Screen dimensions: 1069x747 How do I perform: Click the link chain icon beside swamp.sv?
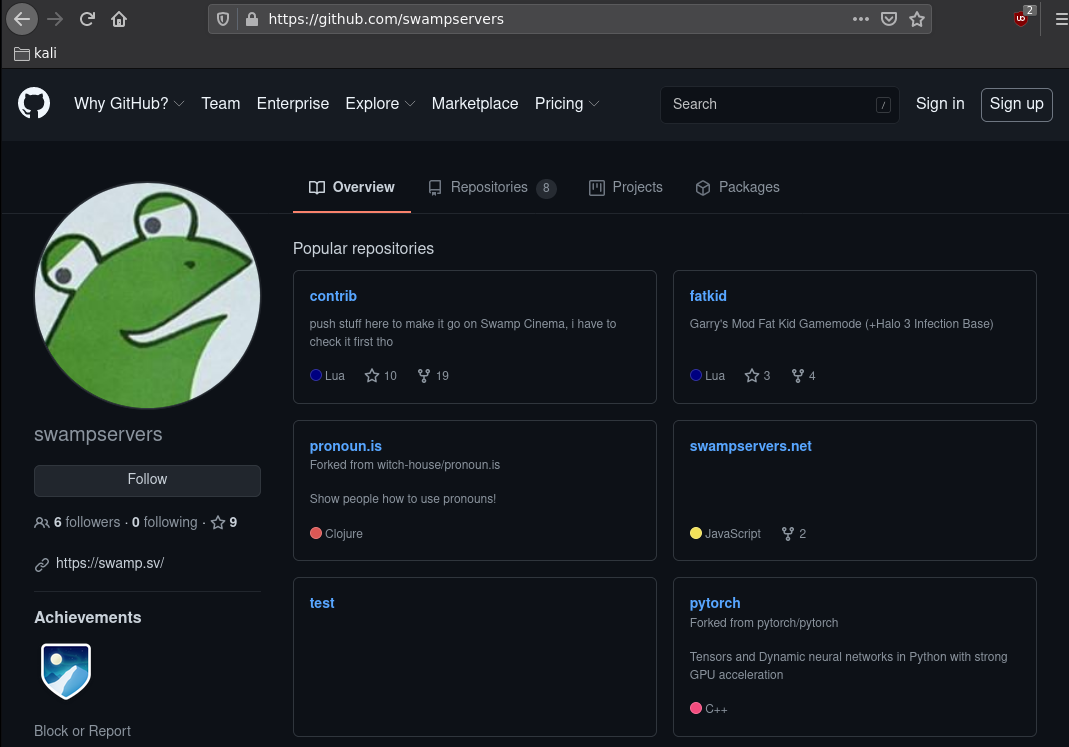42,564
